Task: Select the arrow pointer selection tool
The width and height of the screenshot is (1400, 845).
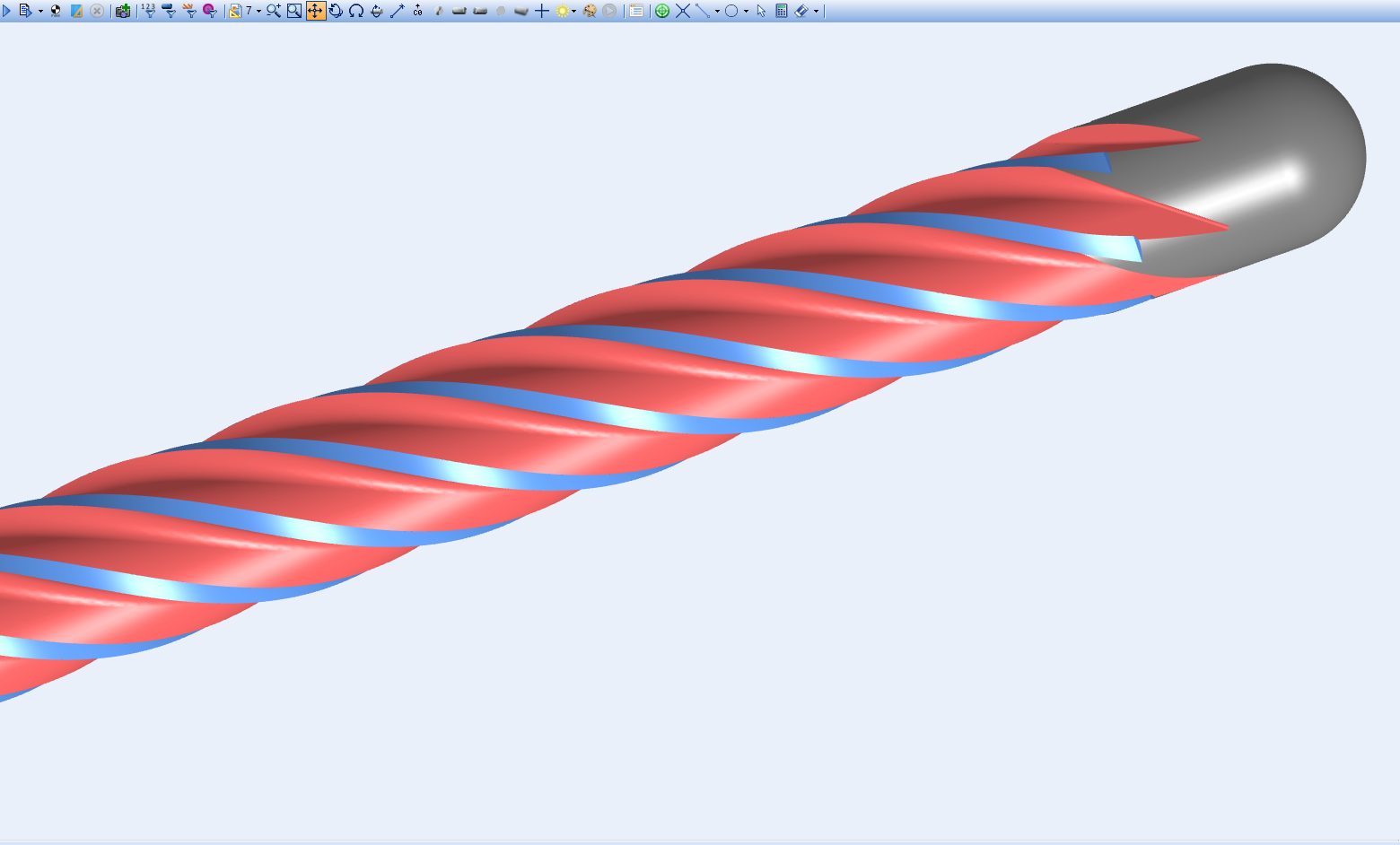Action: (761, 11)
